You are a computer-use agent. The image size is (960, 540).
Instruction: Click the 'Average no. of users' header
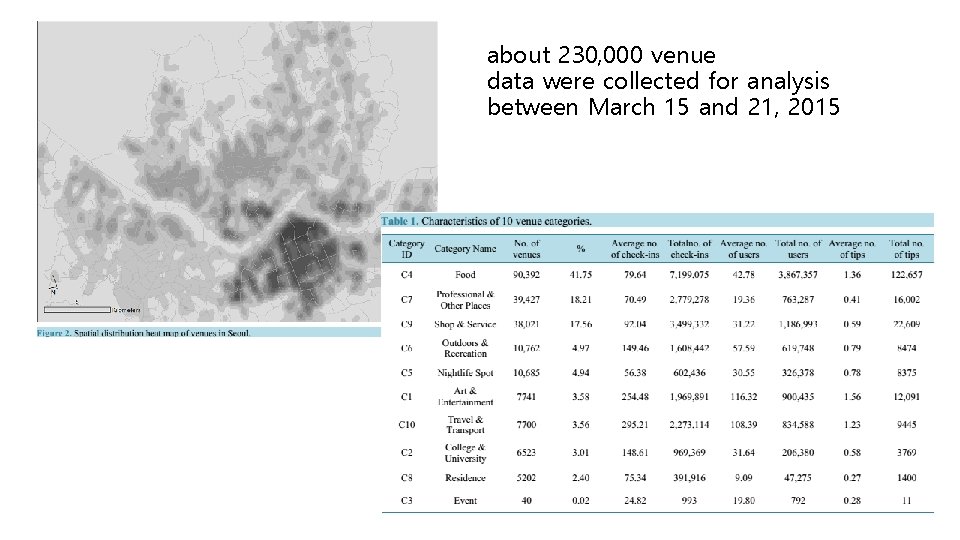click(743, 249)
